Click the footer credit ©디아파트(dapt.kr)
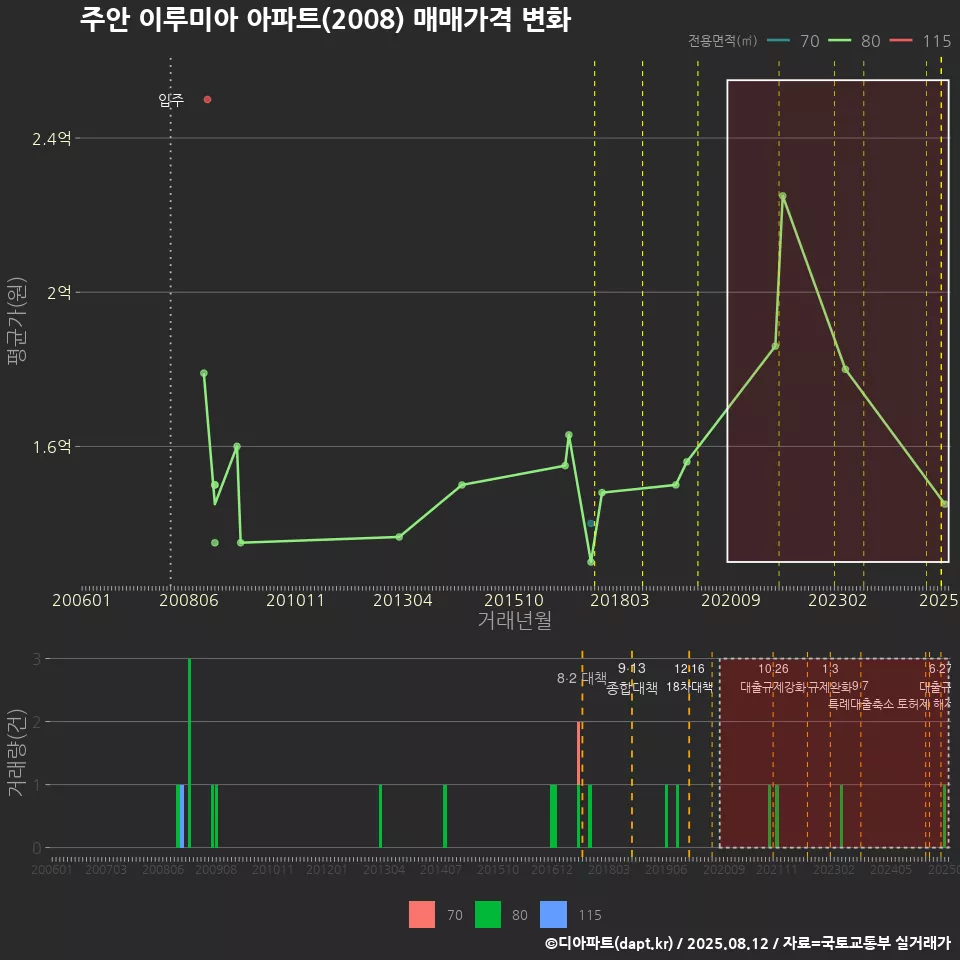This screenshot has width=960, height=960. [609, 943]
